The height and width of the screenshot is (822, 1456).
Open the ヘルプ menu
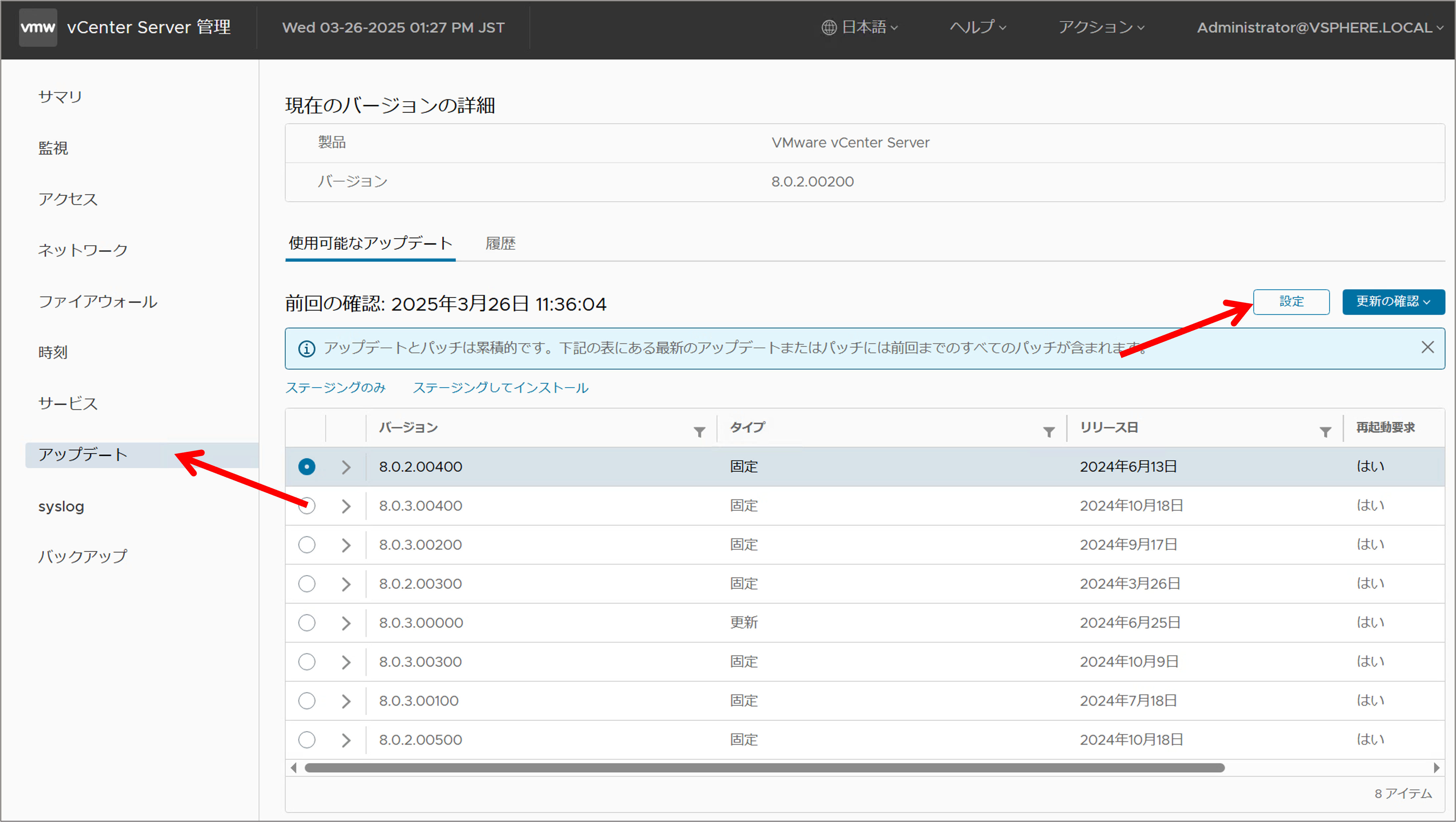pos(978,27)
